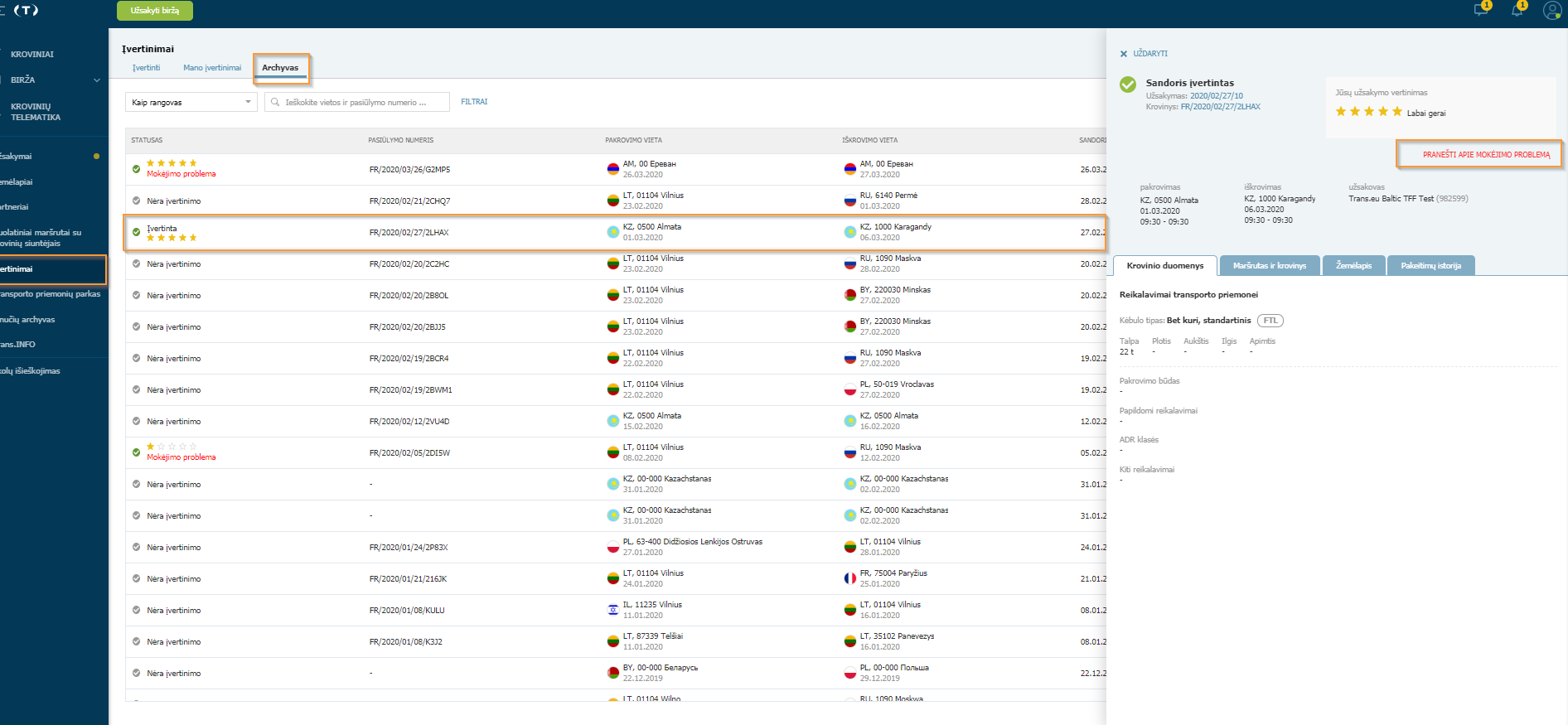Click the yellow dot indicator beside the Užsakymai sidebar item
Screen dimensions: 1568x725
tap(96, 156)
